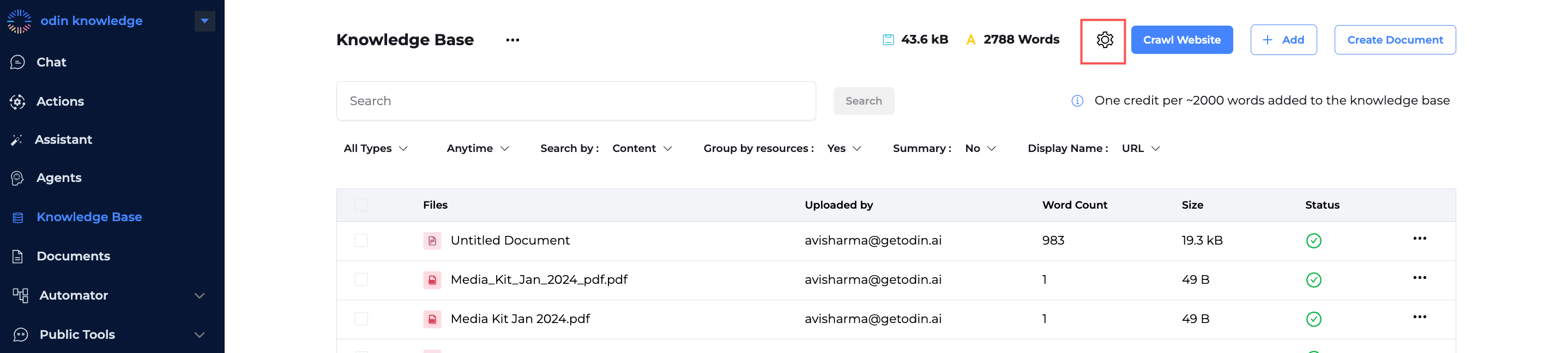Screen dimensions: 1568x353
Task: Click the Size column header
Action: (x=1192, y=206)
